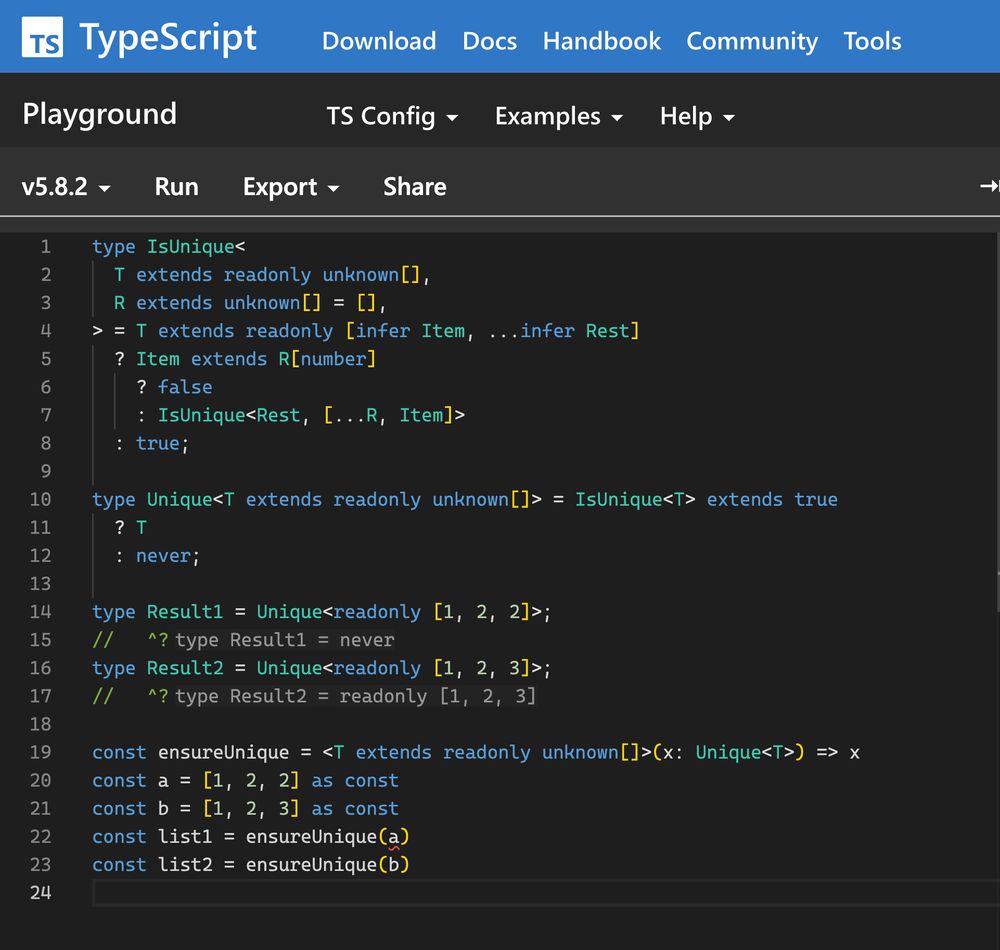Click 'R[number]' on line 5
1000x950 pixels.
coord(327,358)
